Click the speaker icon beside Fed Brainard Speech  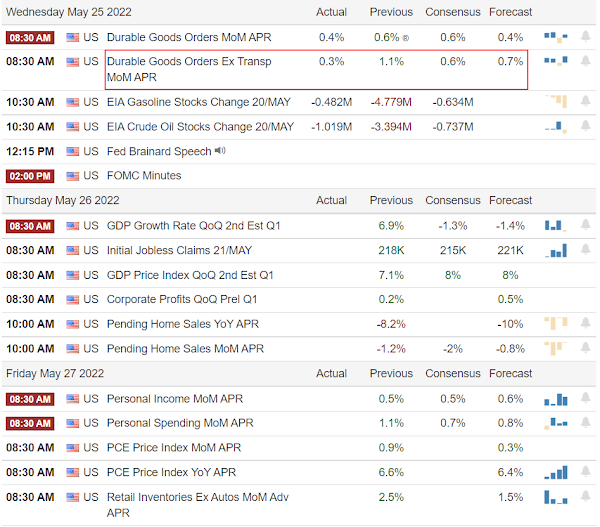220,151
